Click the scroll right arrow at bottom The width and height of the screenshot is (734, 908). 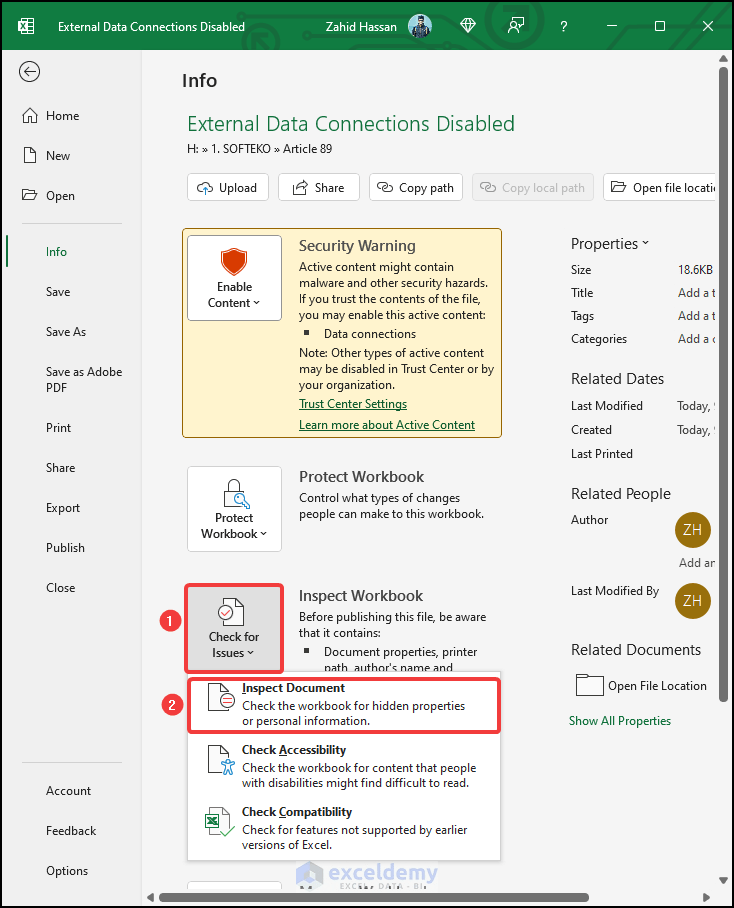(706, 898)
